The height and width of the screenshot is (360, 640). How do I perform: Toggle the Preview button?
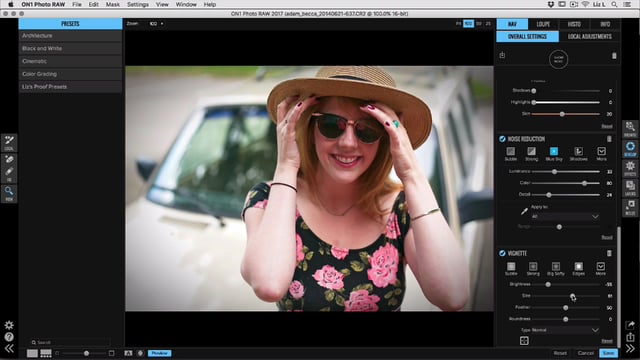[x=160, y=353]
